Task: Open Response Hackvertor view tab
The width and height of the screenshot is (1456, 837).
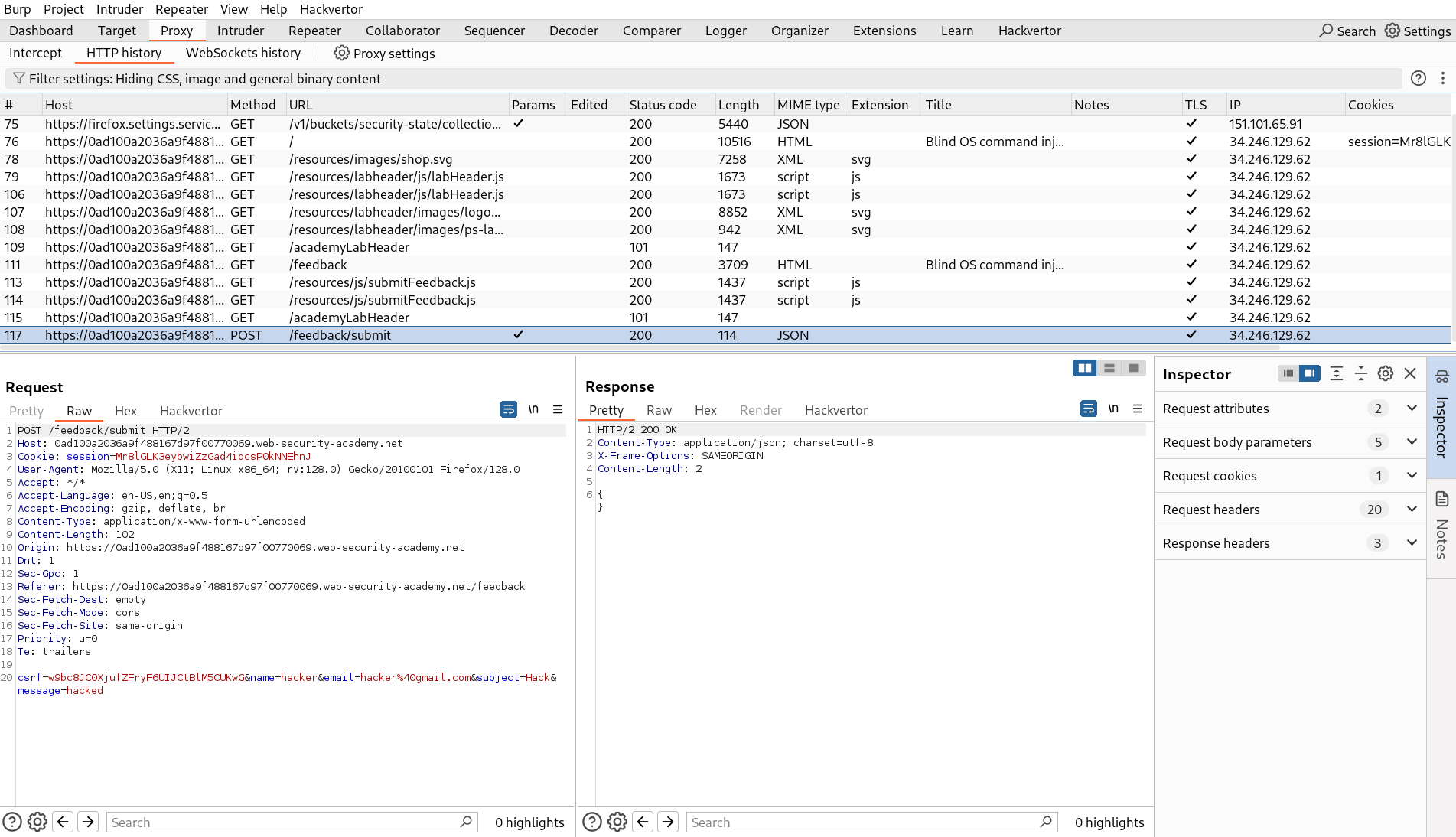Action: click(835, 410)
